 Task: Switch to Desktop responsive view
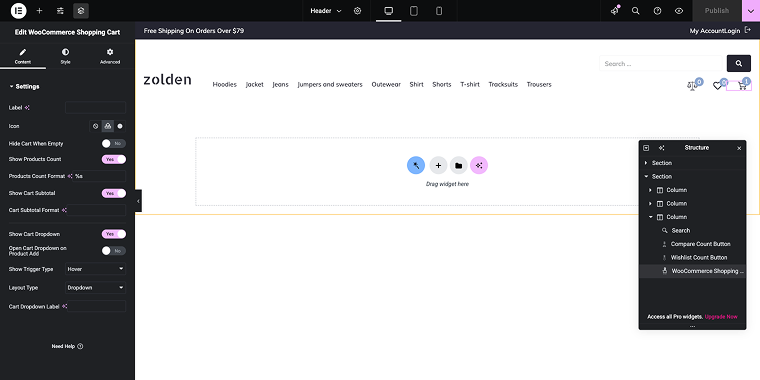(x=388, y=11)
